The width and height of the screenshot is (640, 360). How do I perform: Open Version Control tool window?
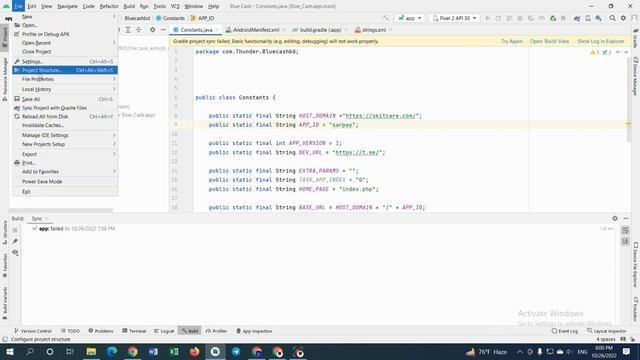coord(33,331)
